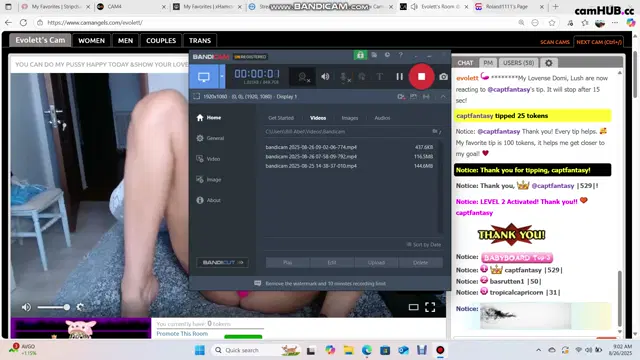Open a new browser tab with plus
Viewport: 640px width, 360px height.
pyautogui.click(x=555, y=7)
